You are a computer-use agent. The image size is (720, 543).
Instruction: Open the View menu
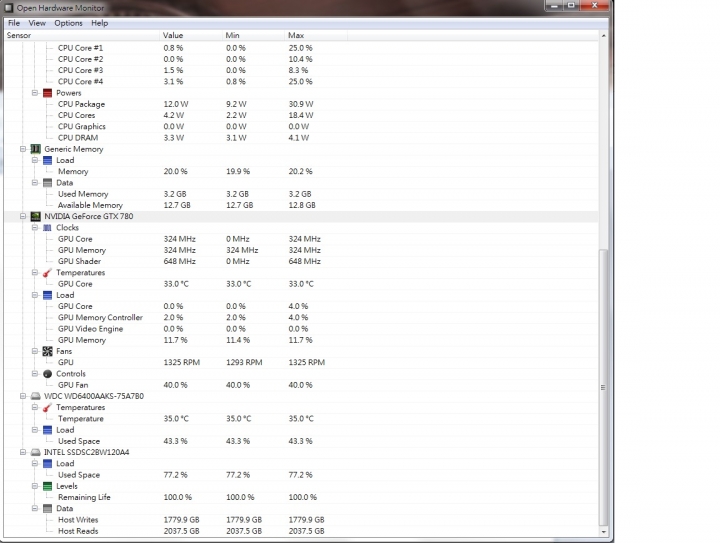37,23
